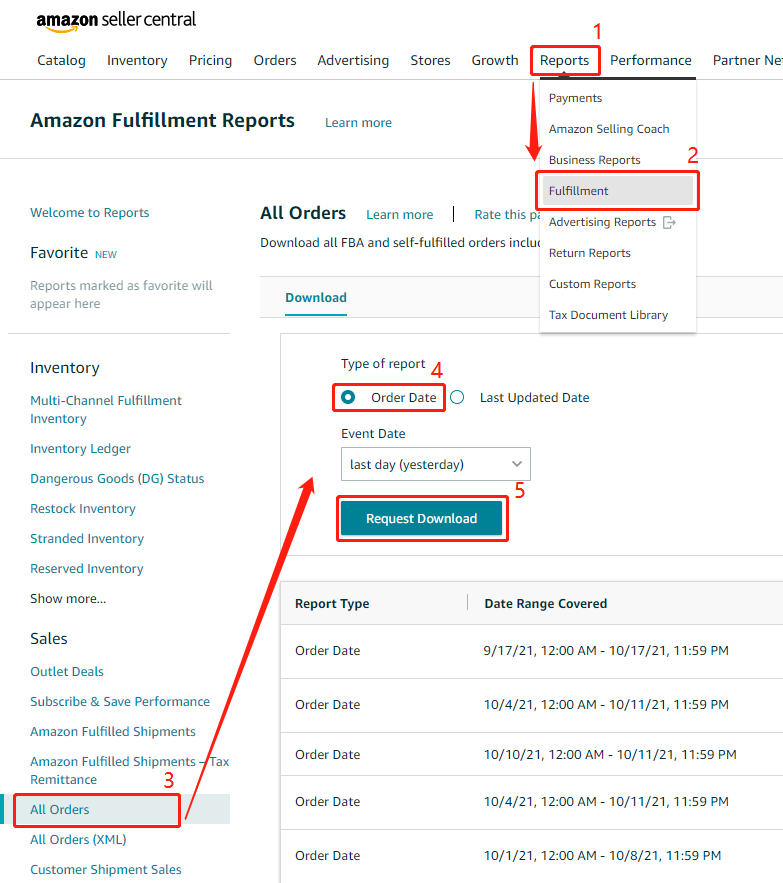
Task: Click the Report Type column header
Action: coord(332,603)
